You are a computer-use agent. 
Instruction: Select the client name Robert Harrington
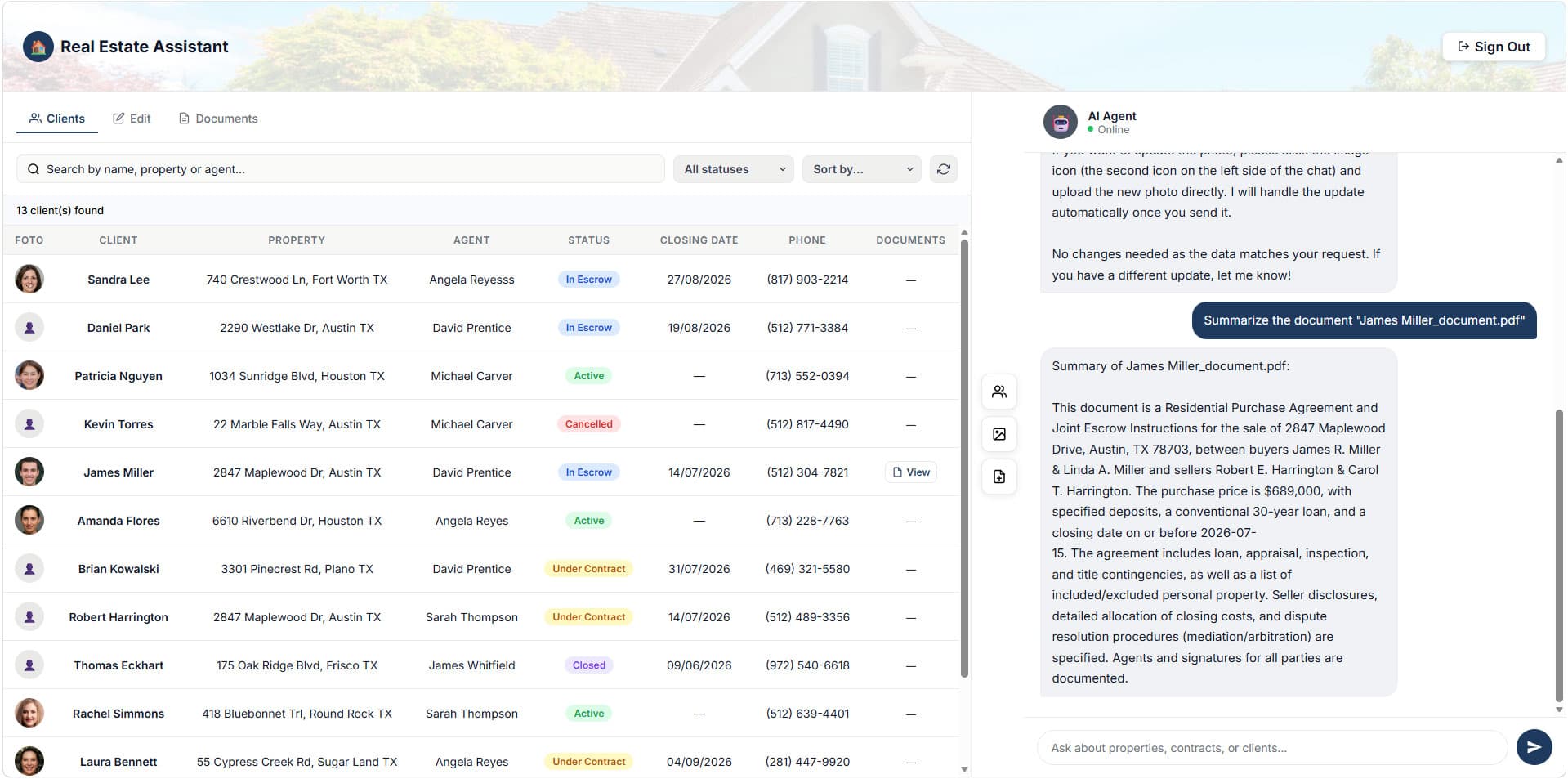118,617
